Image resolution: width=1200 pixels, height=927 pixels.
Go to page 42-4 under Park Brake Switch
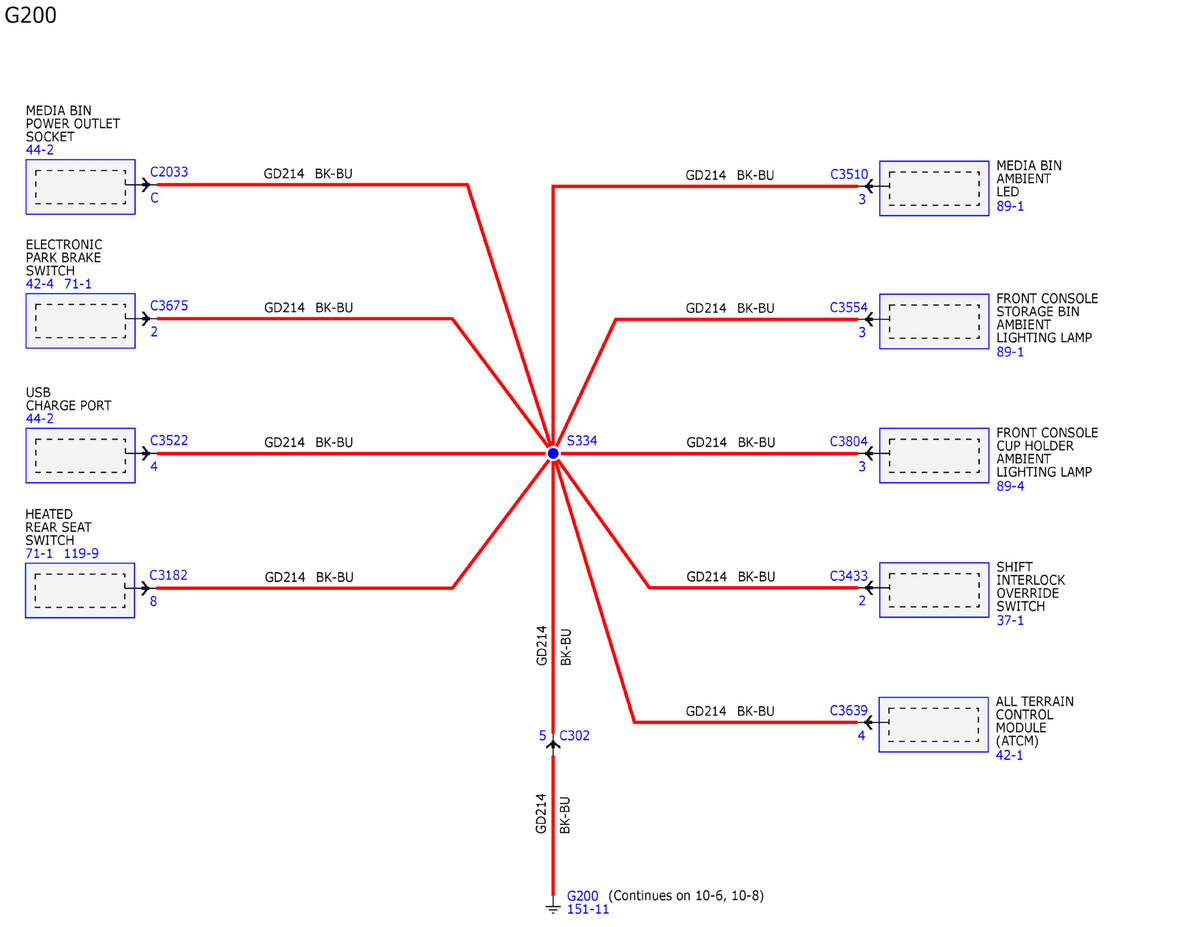(41, 284)
